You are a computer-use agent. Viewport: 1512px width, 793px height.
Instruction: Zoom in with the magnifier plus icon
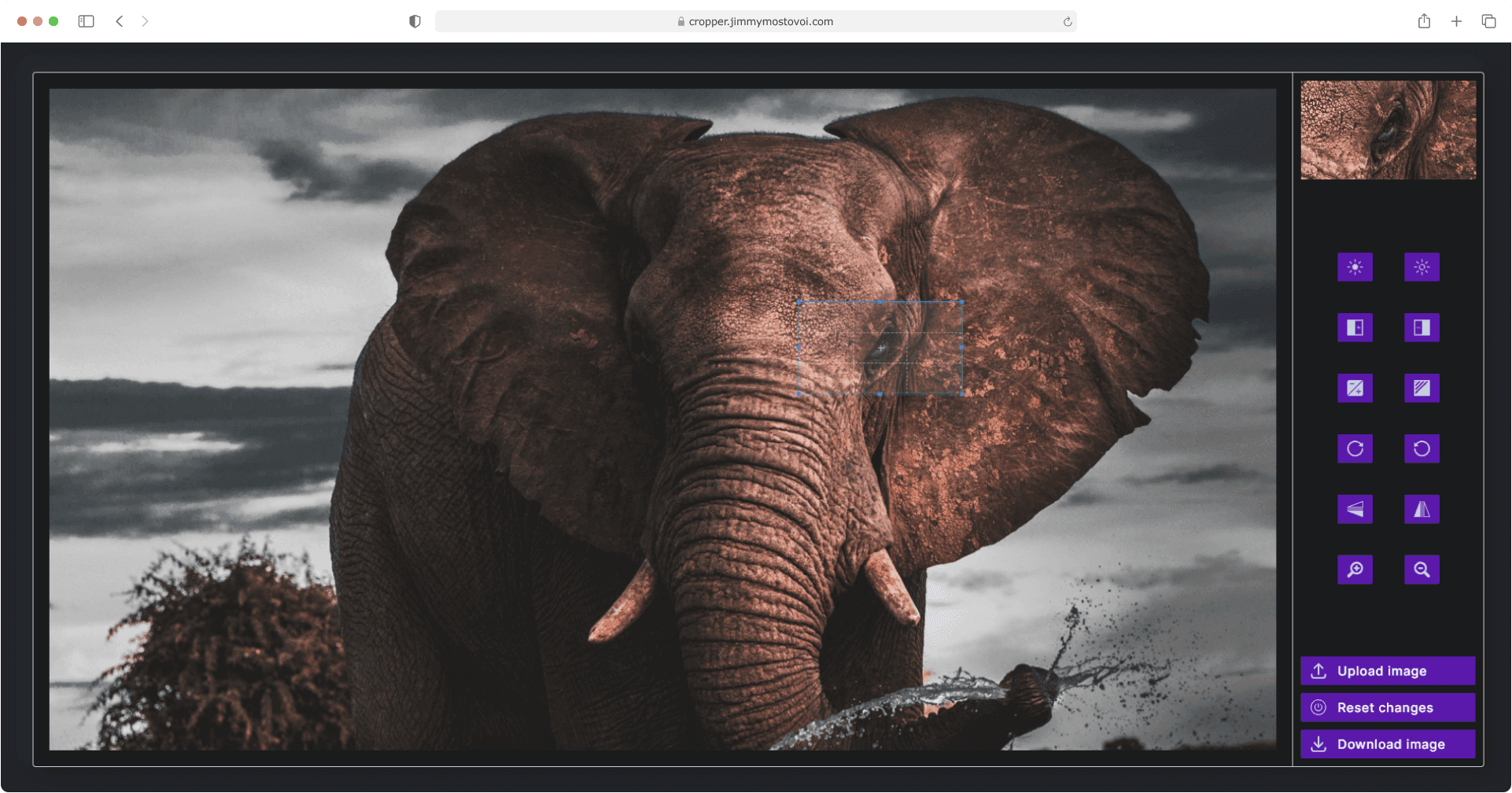(x=1355, y=570)
